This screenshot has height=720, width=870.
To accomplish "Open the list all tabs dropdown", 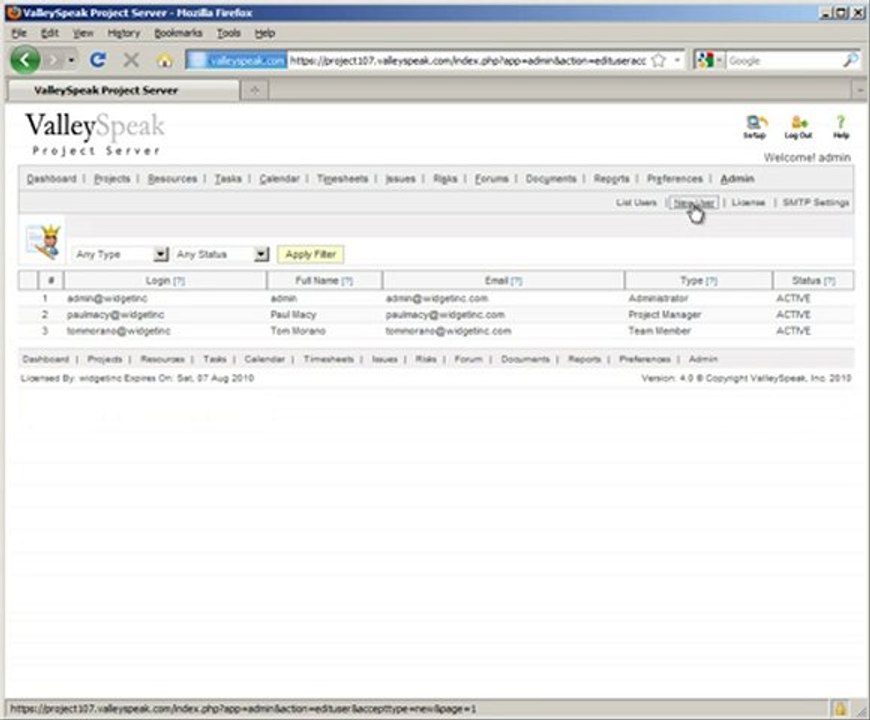I will click(x=861, y=90).
